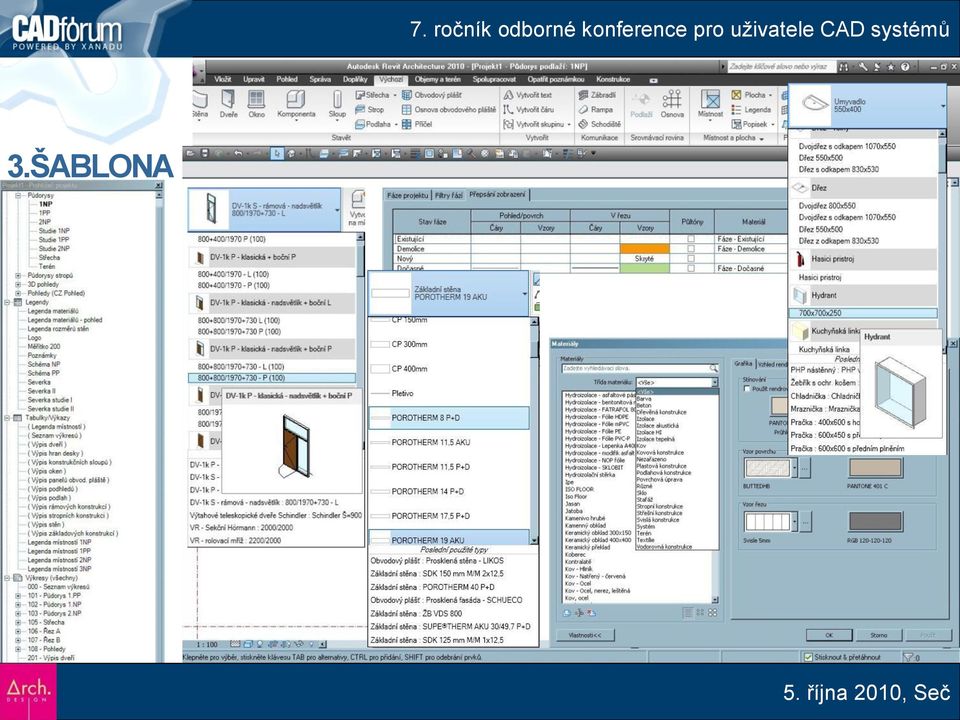This screenshot has height=720, width=960.
Task: Click the Zábradlí (railing) tool
Action: click(x=597, y=95)
